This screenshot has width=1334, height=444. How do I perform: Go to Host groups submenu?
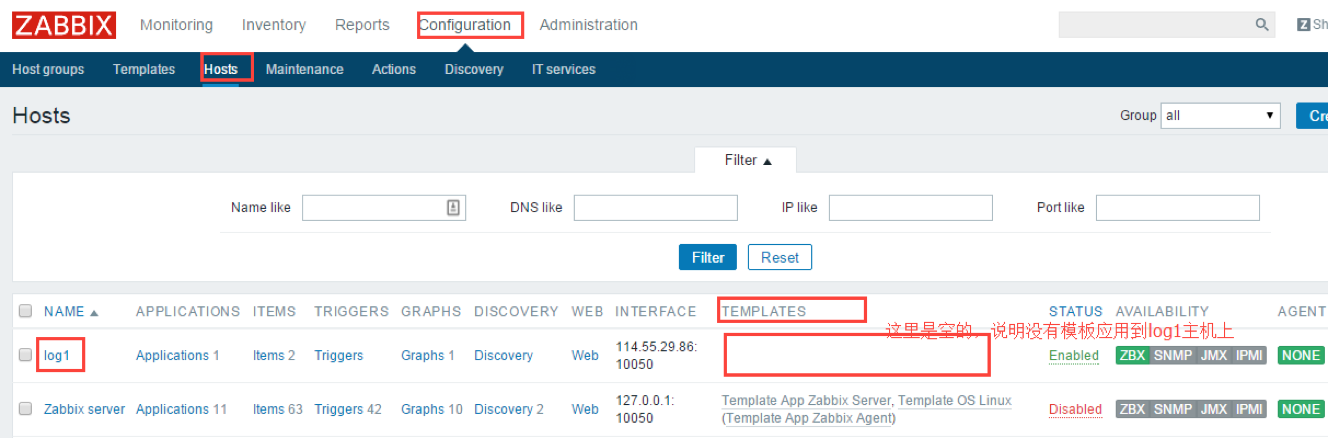(48, 69)
